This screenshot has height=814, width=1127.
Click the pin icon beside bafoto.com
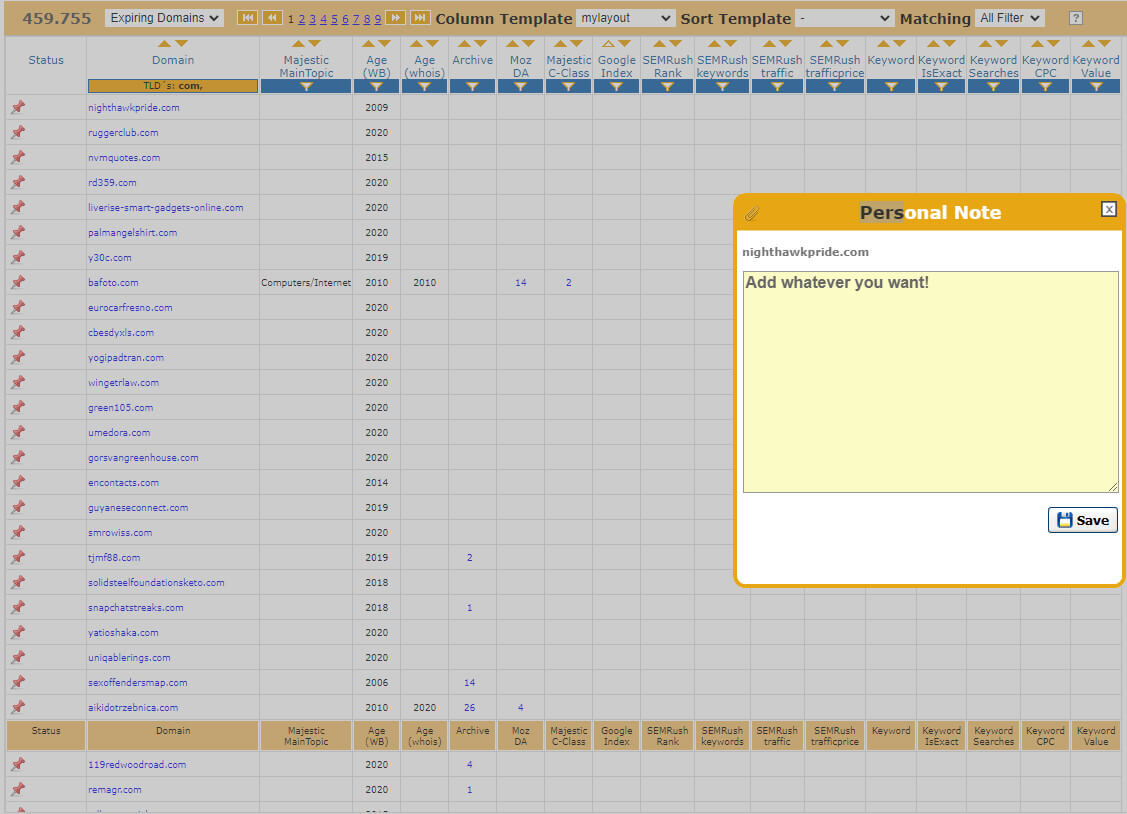coord(18,282)
